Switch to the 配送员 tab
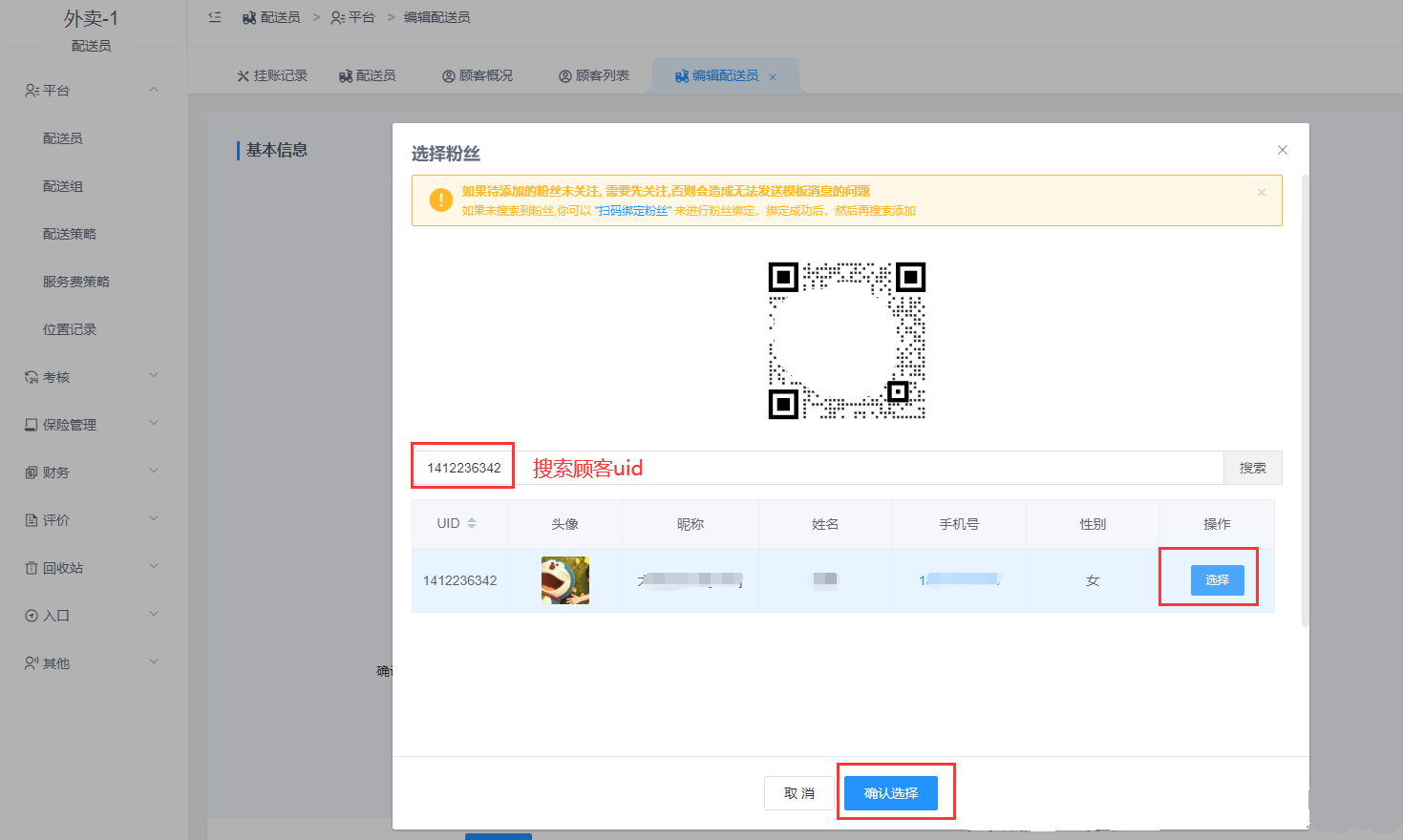 367,75
